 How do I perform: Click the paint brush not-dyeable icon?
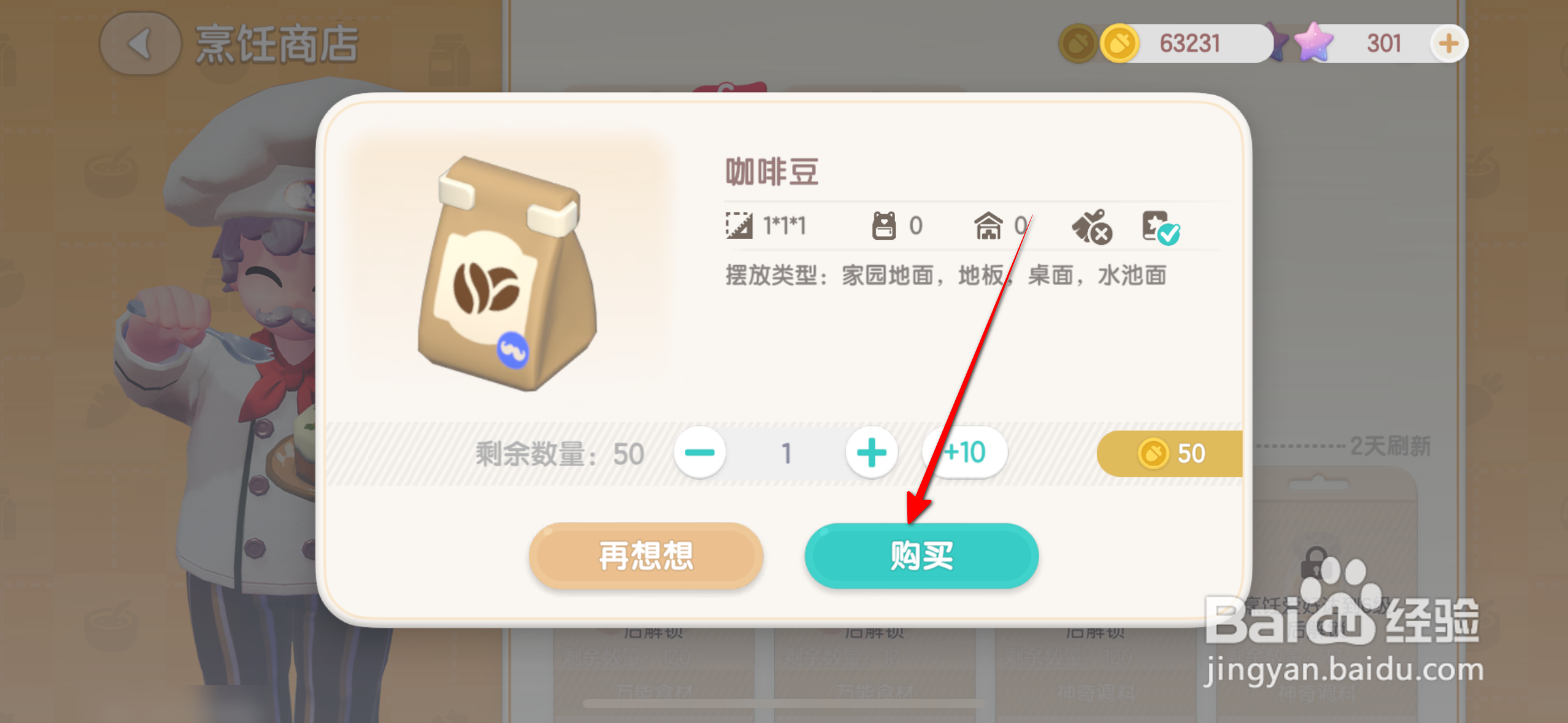1092,227
